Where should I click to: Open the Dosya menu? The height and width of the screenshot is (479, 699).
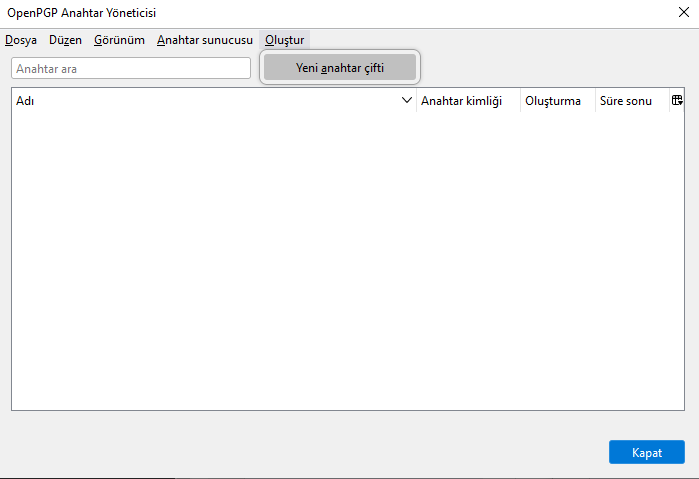(x=21, y=40)
